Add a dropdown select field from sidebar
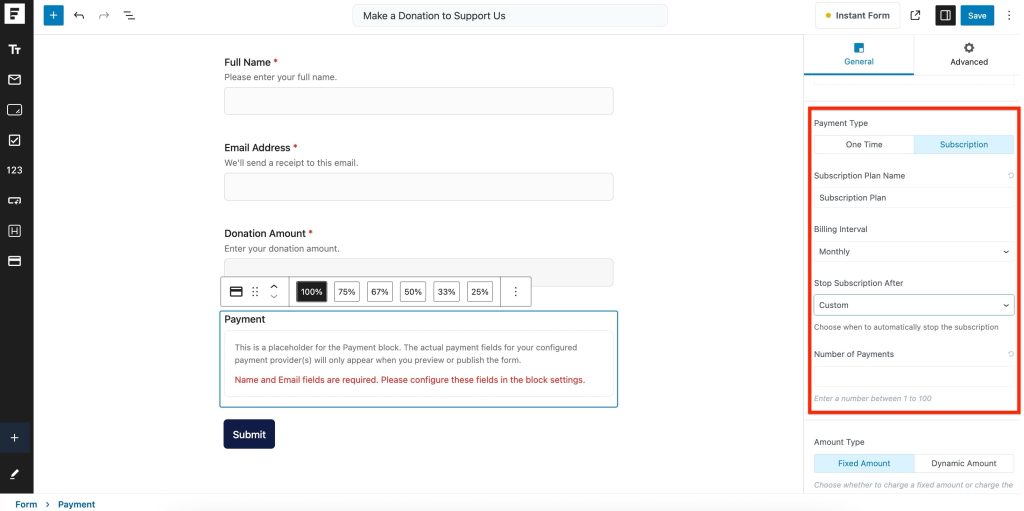 point(14,201)
